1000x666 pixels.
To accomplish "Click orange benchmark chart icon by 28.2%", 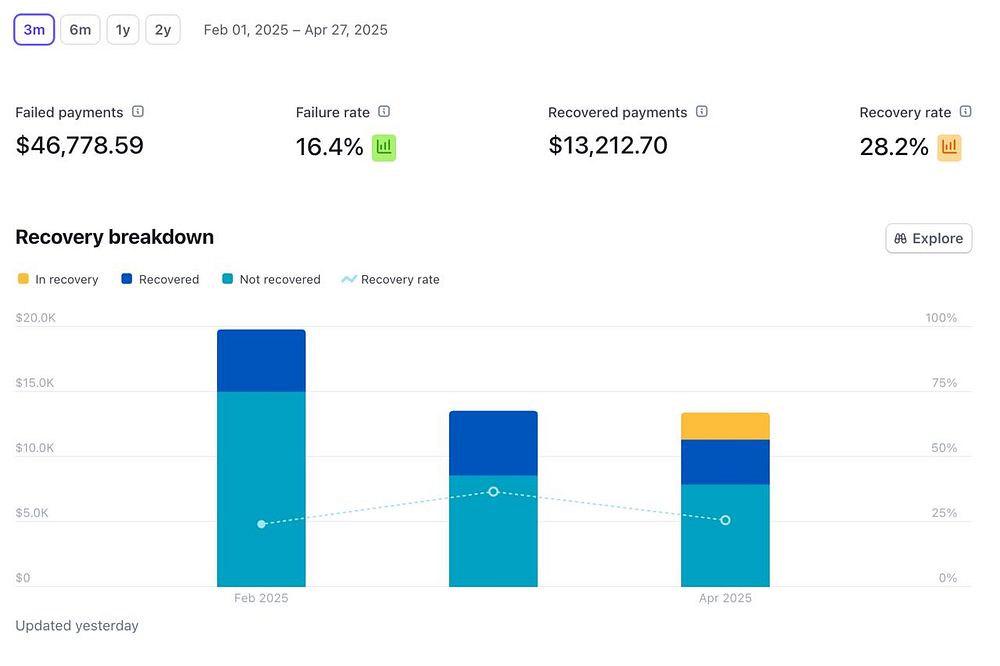I will [x=949, y=147].
